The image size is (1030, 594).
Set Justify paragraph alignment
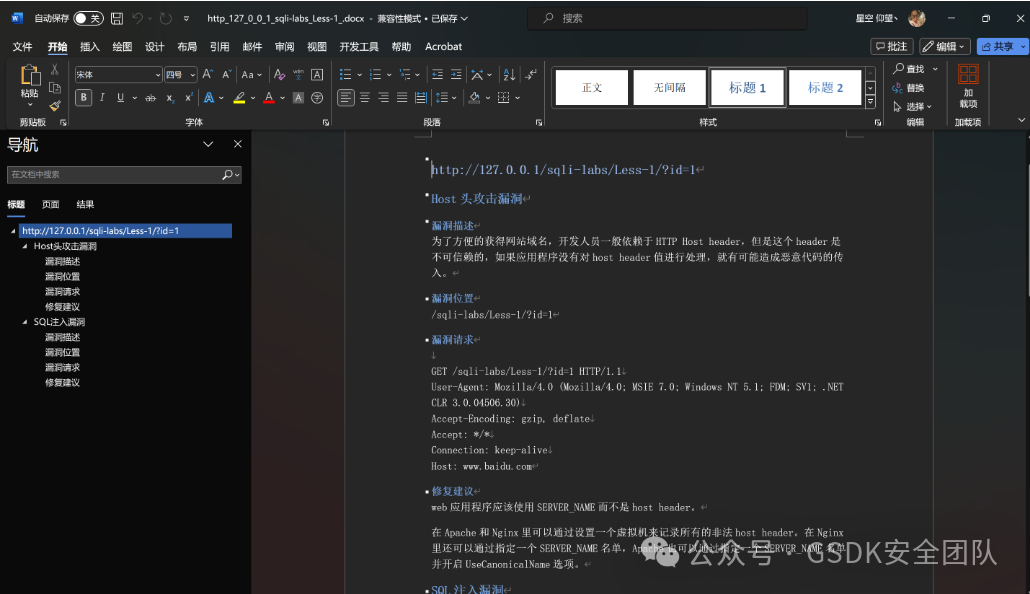(402, 98)
